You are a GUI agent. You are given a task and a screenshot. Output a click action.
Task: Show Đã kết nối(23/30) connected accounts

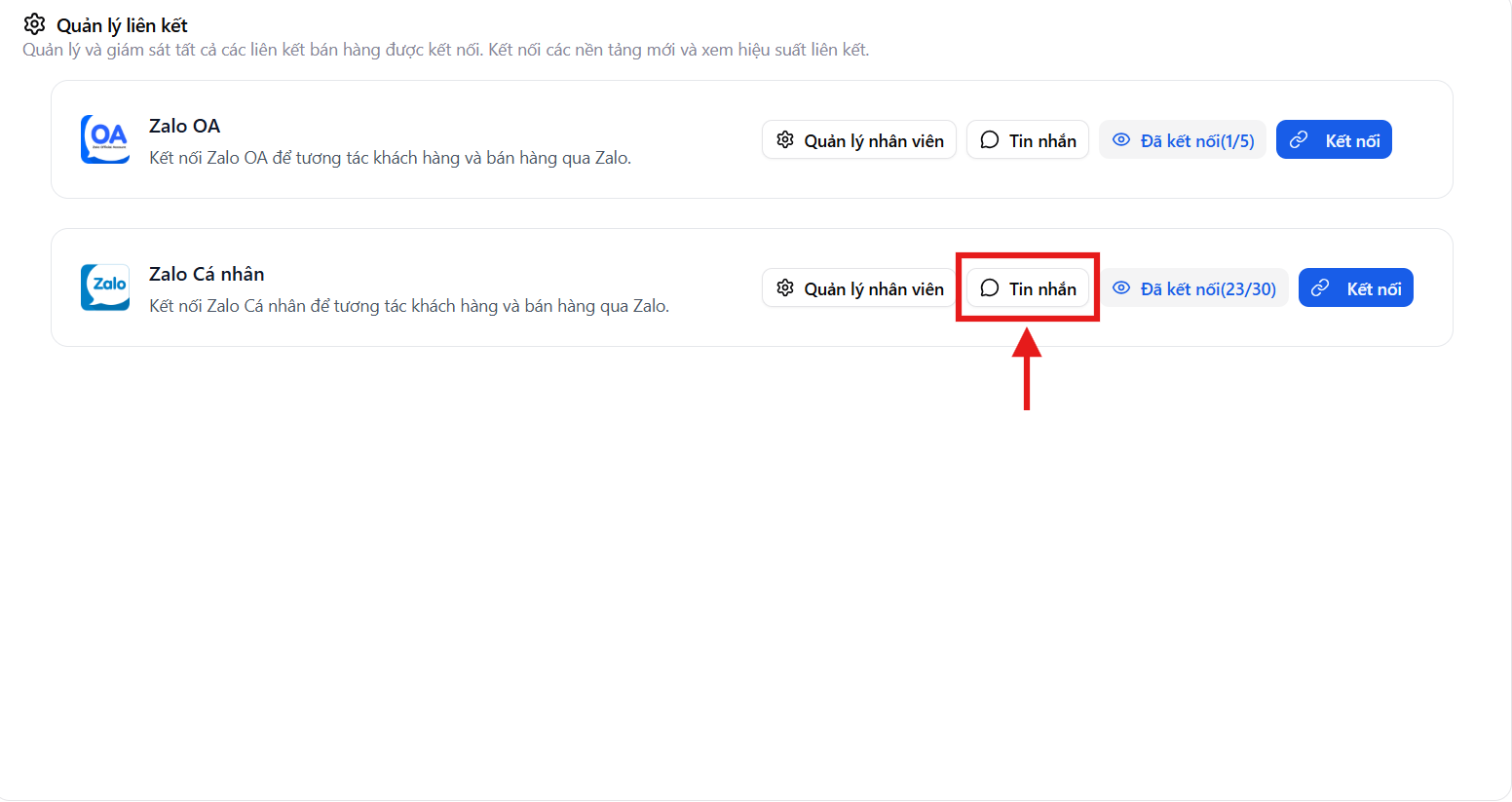1207,288
